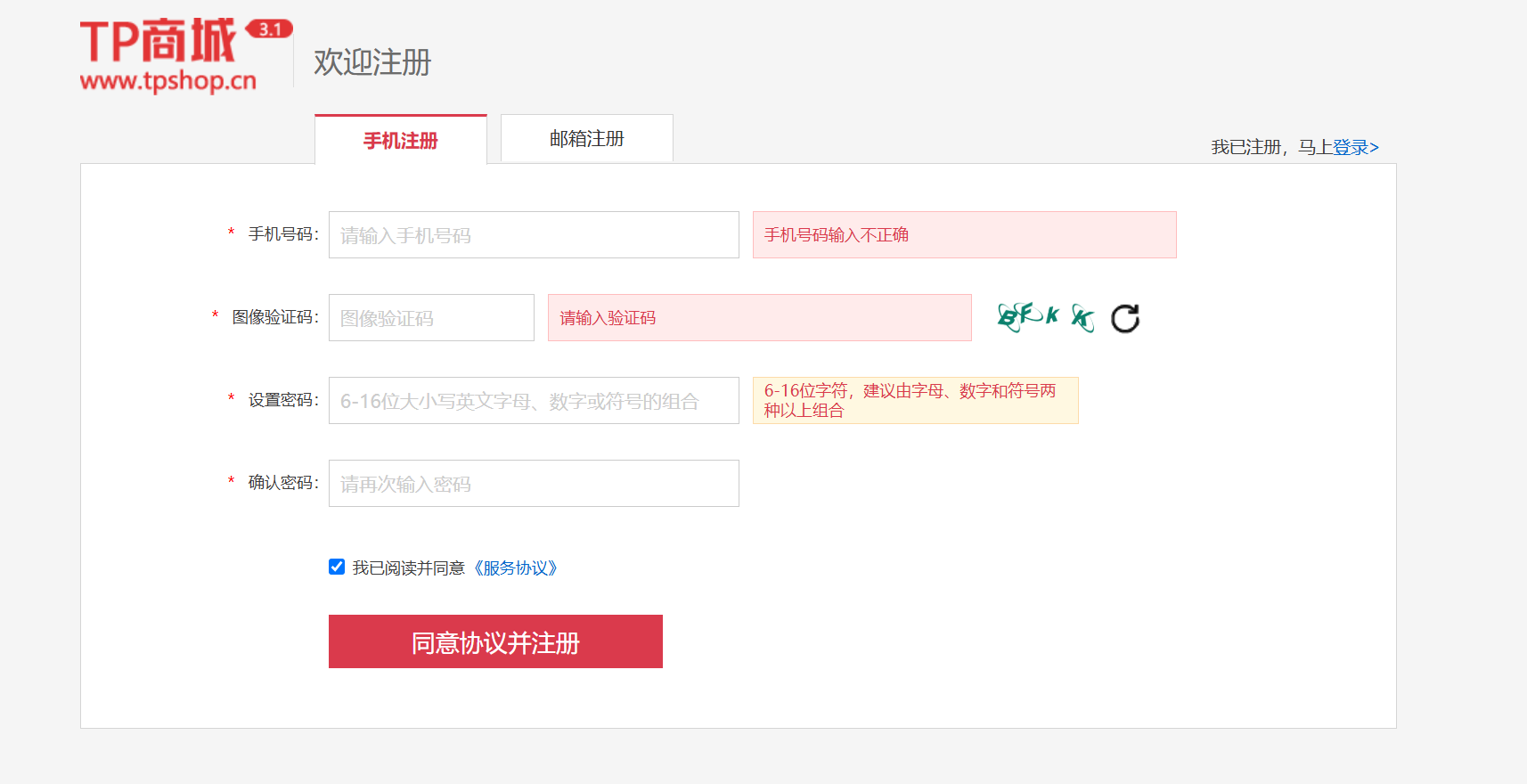
Task: Focus the 设置密码 password input field
Action: tap(534, 401)
